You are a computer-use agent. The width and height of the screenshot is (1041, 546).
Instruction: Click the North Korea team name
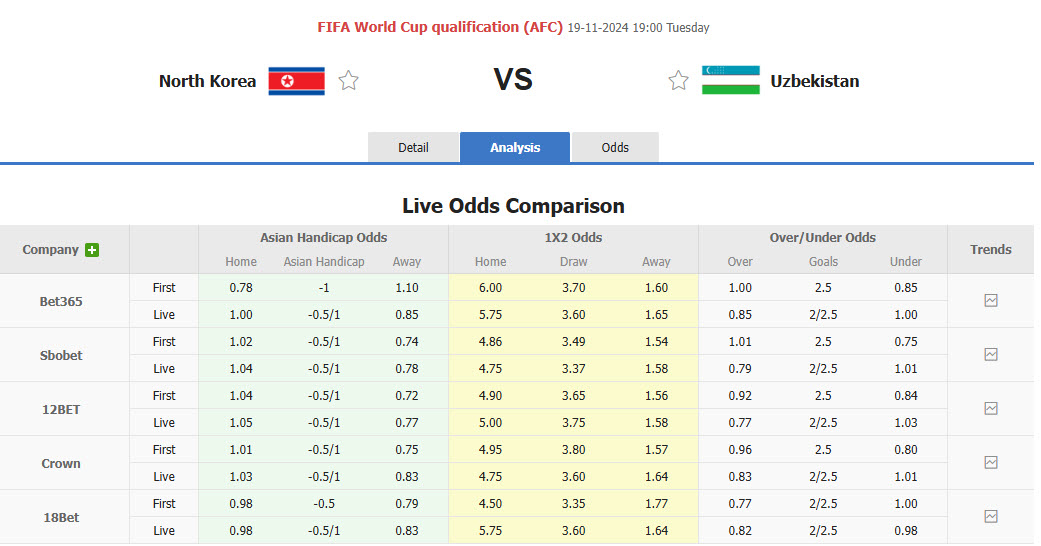point(207,81)
